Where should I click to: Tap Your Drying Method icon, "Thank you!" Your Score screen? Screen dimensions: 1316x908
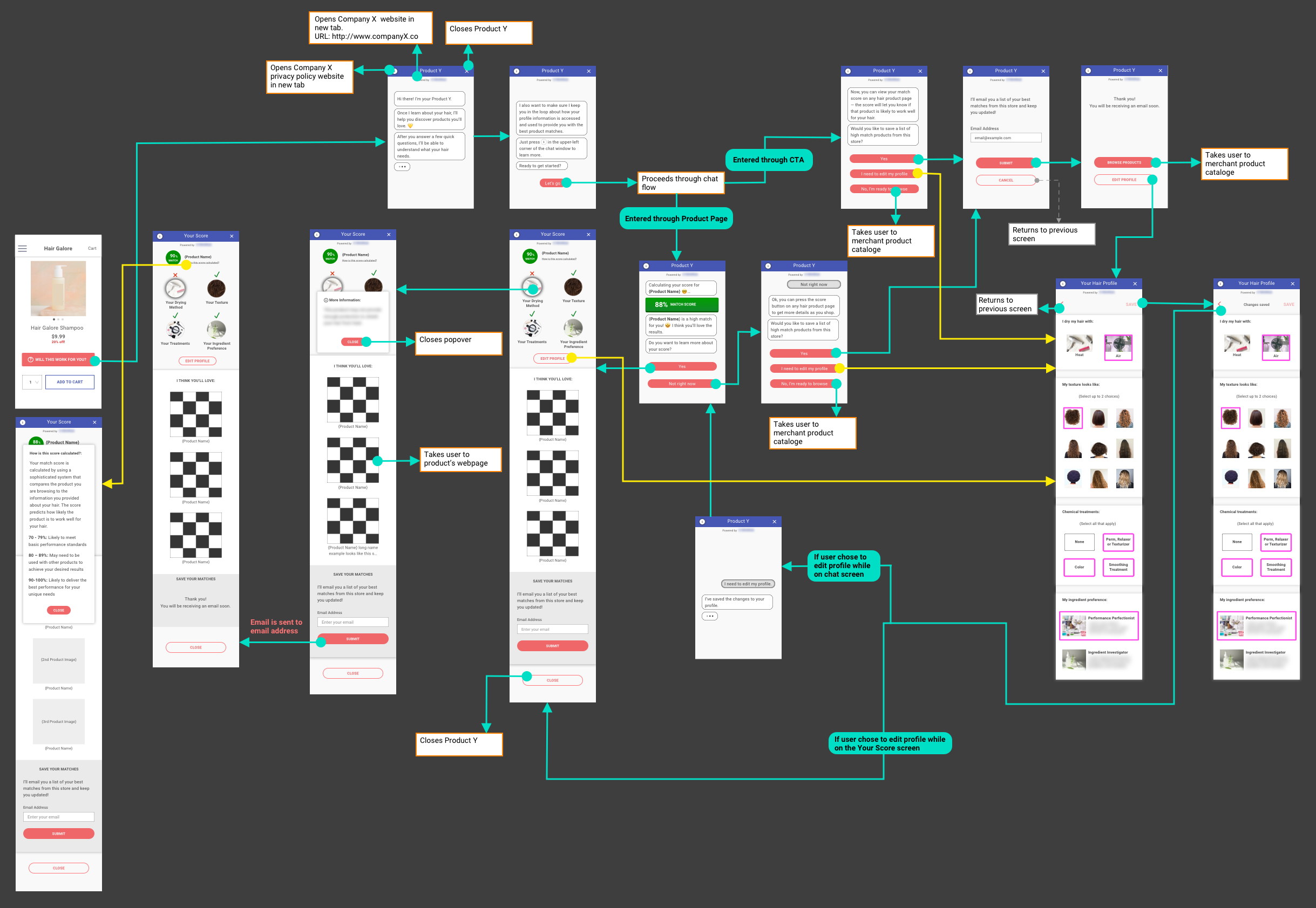coord(175,289)
